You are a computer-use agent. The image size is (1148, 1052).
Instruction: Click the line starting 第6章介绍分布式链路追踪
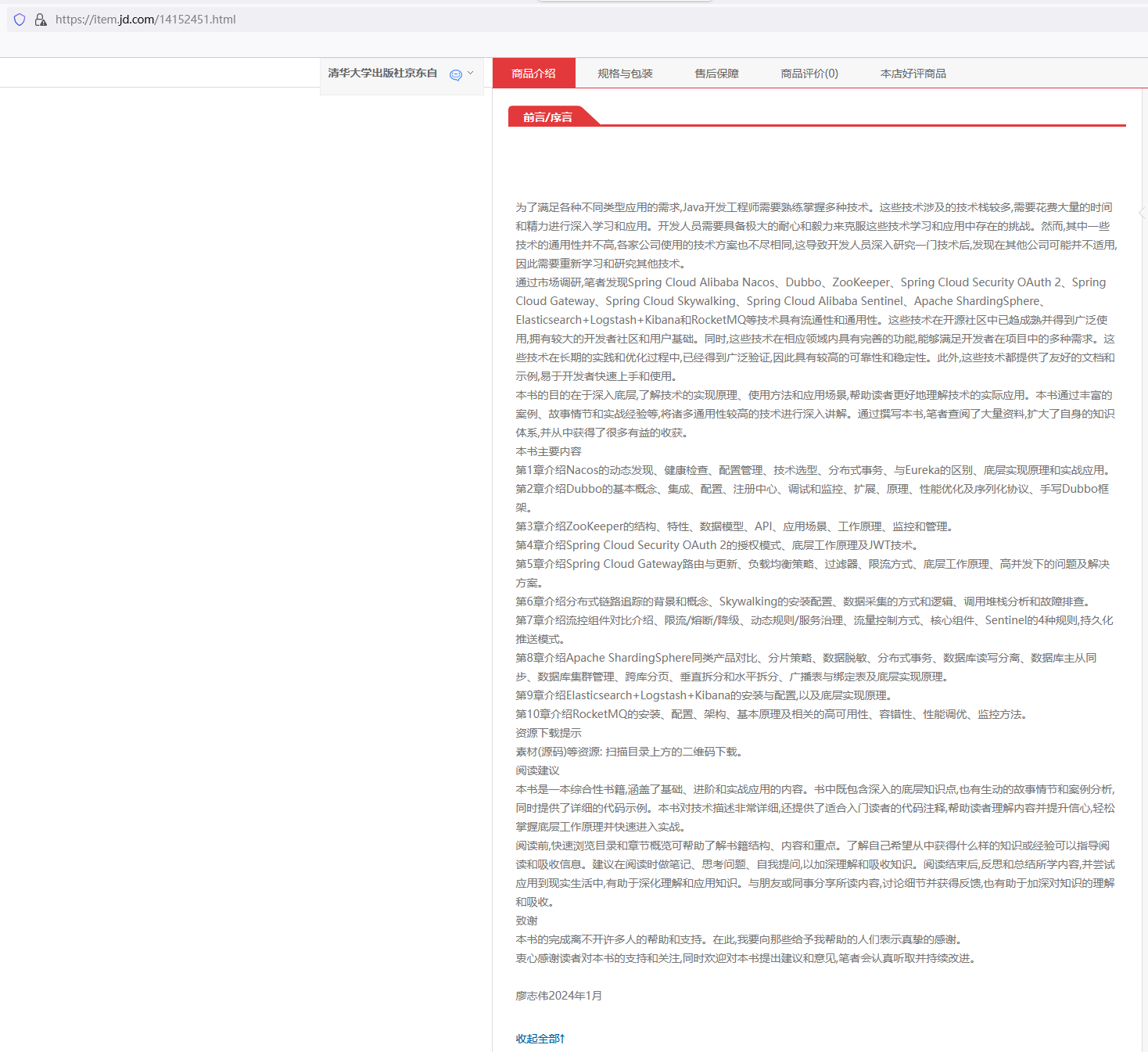[x=805, y=601]
